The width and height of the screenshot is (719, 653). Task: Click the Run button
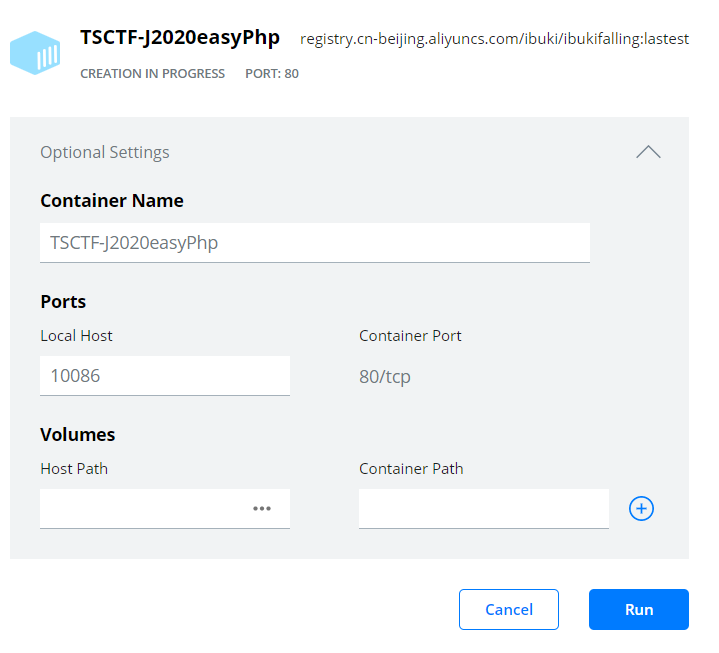pyautogui.click(x=638, y=609)
